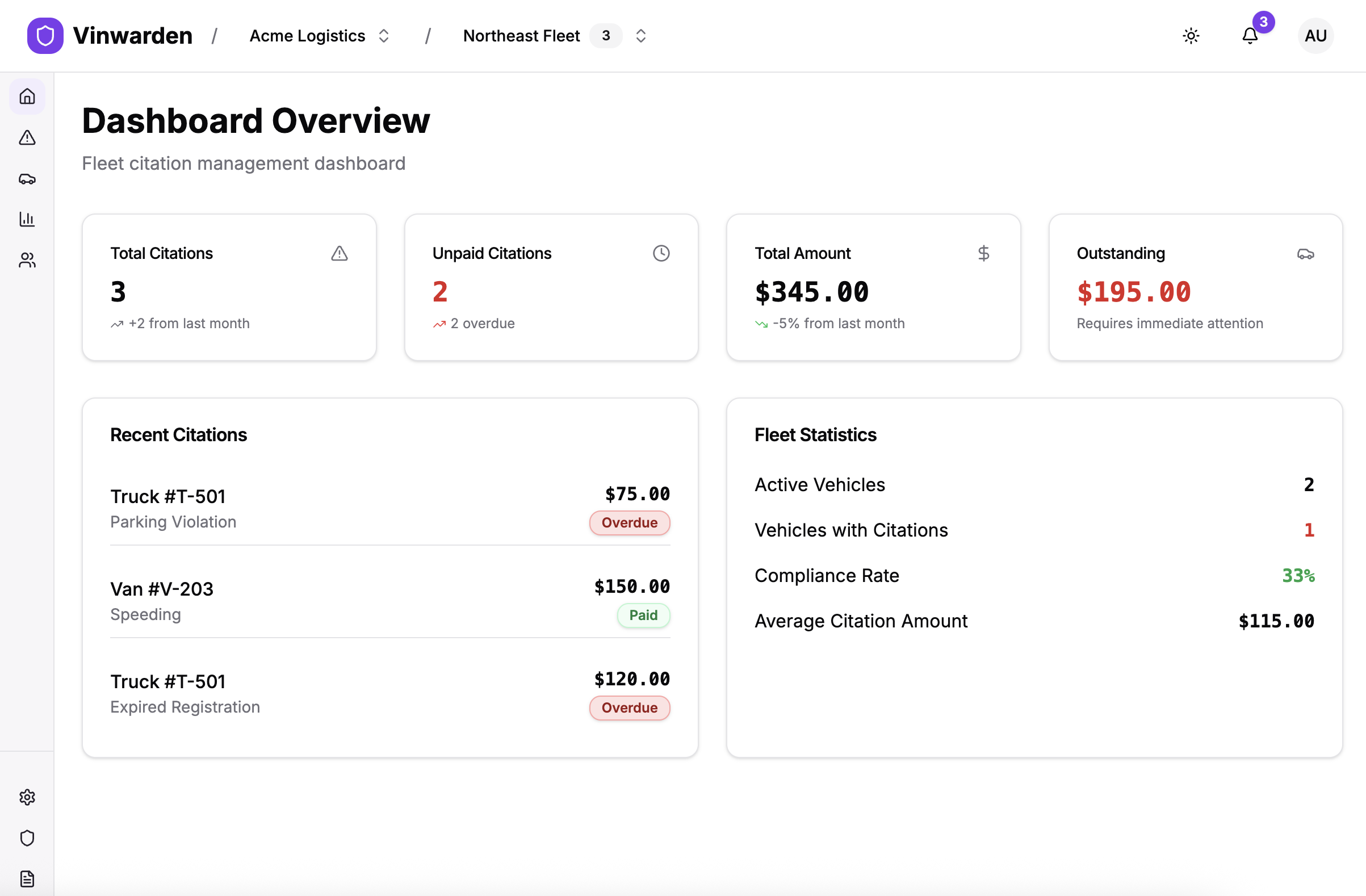Open vehicles via car sidebar icon
The width and height of the screenshot is (1366, 896).
[x=27, y=179]
